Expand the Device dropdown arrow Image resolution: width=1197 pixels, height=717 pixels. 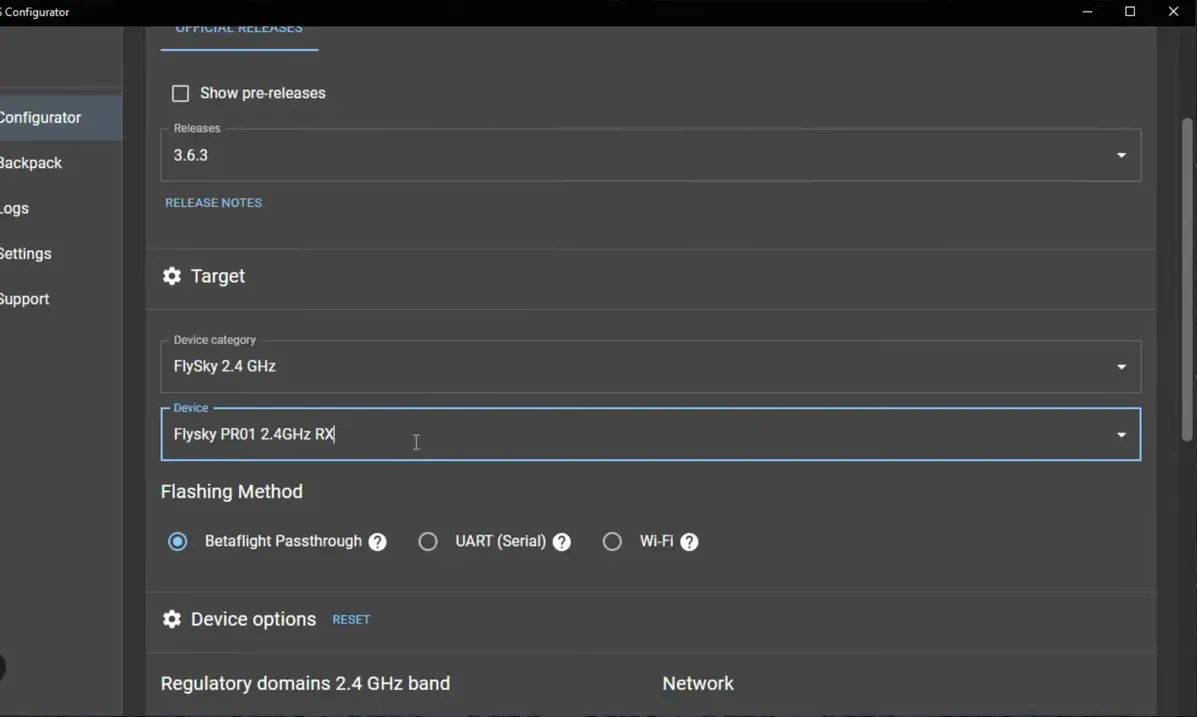(x=1121, y=434)
